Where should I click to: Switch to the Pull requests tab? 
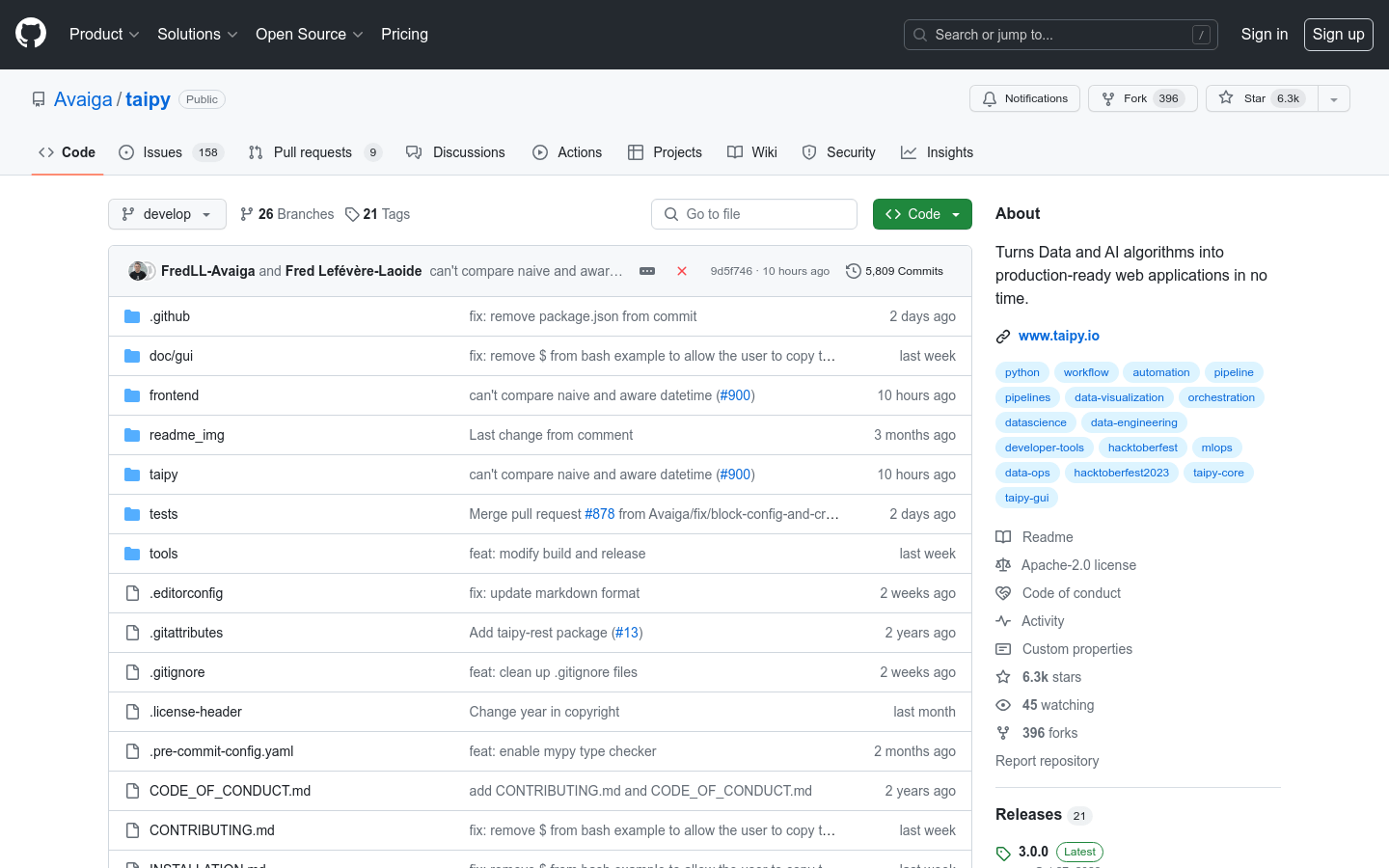[x=313, y=152]
